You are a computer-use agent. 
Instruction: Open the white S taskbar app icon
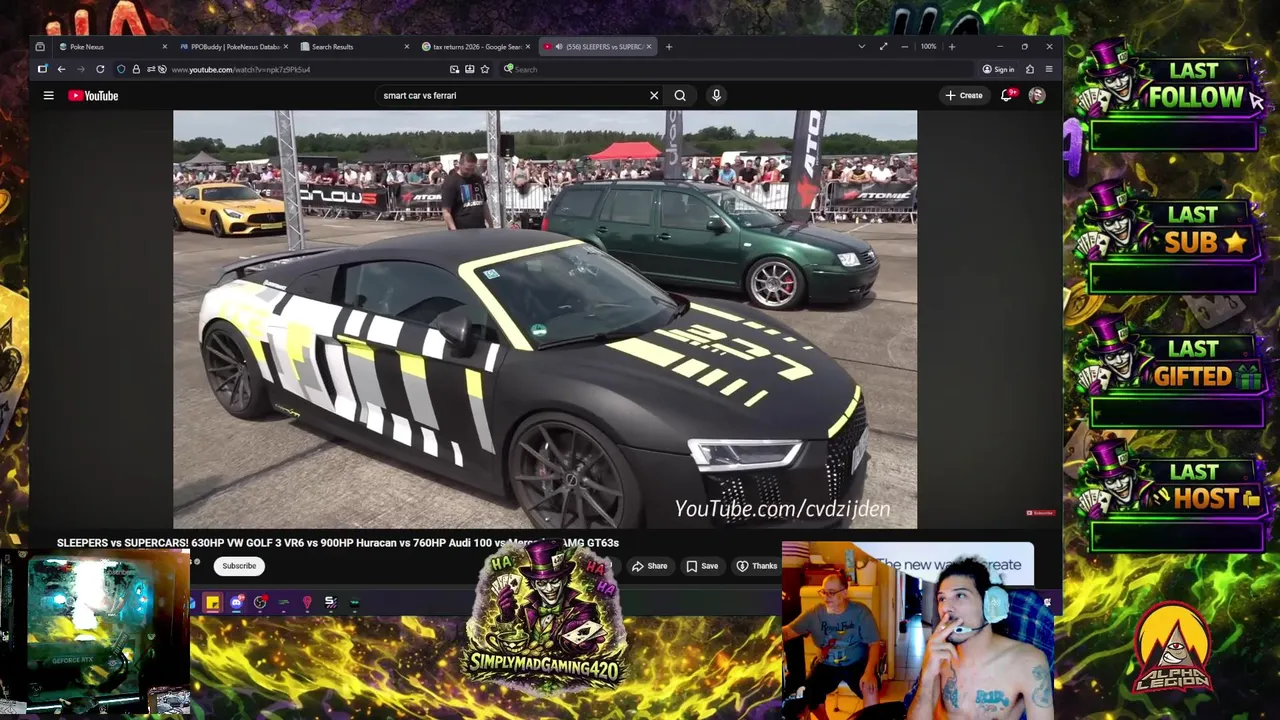pos(330,602)
